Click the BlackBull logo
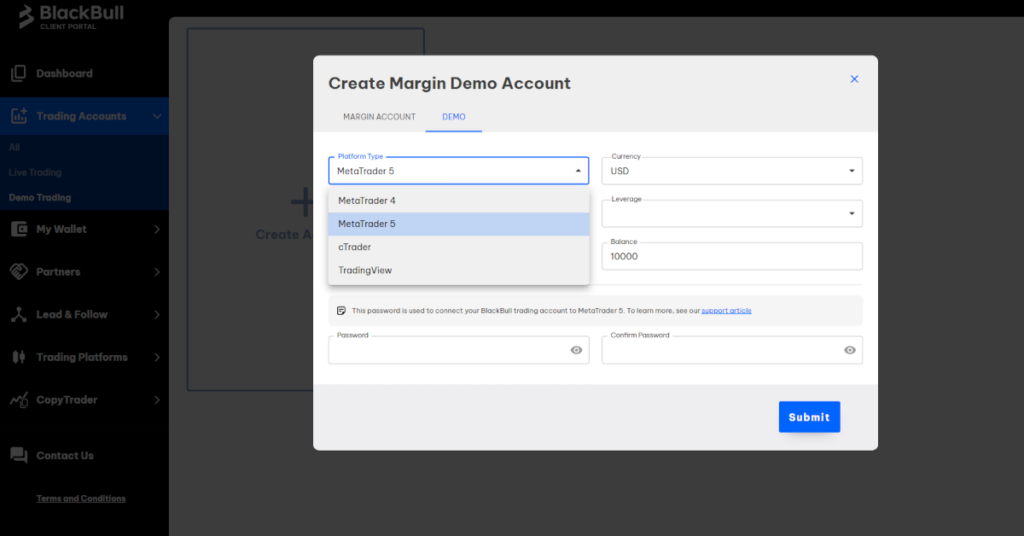This screenshot has height=536, width=1024. click(71, 16)
